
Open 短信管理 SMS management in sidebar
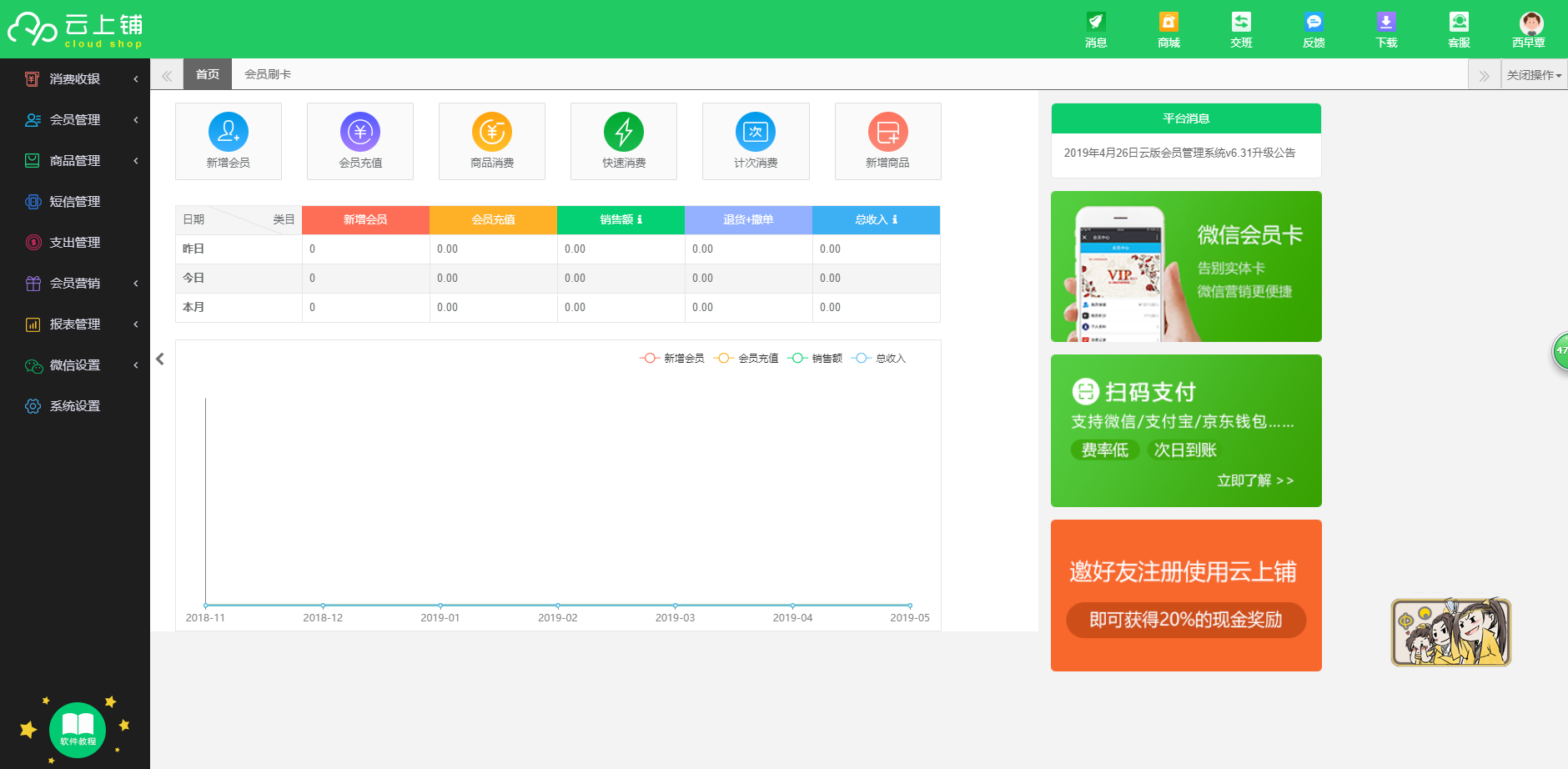(75, 202)
